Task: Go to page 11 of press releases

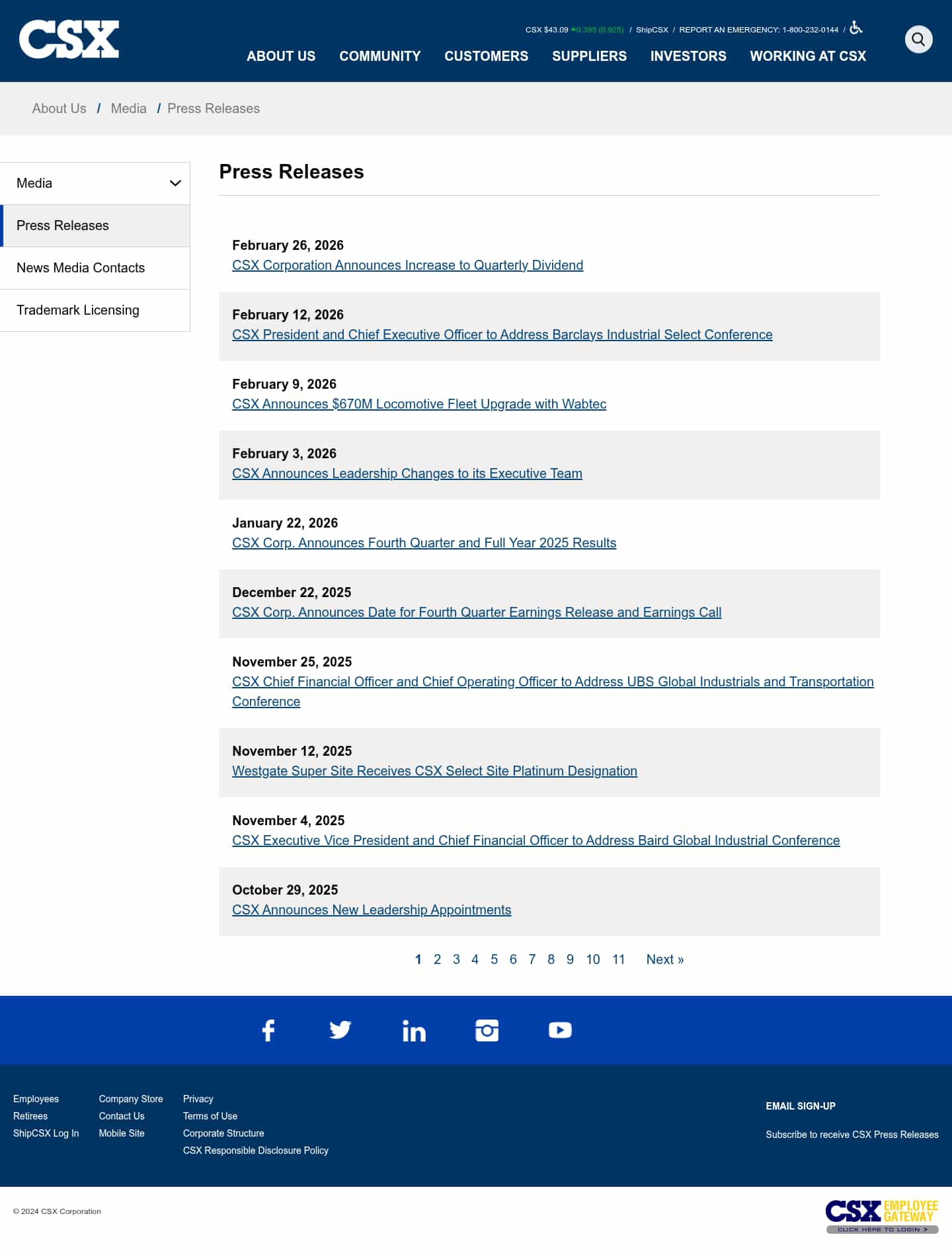Action: coord(619,959)
